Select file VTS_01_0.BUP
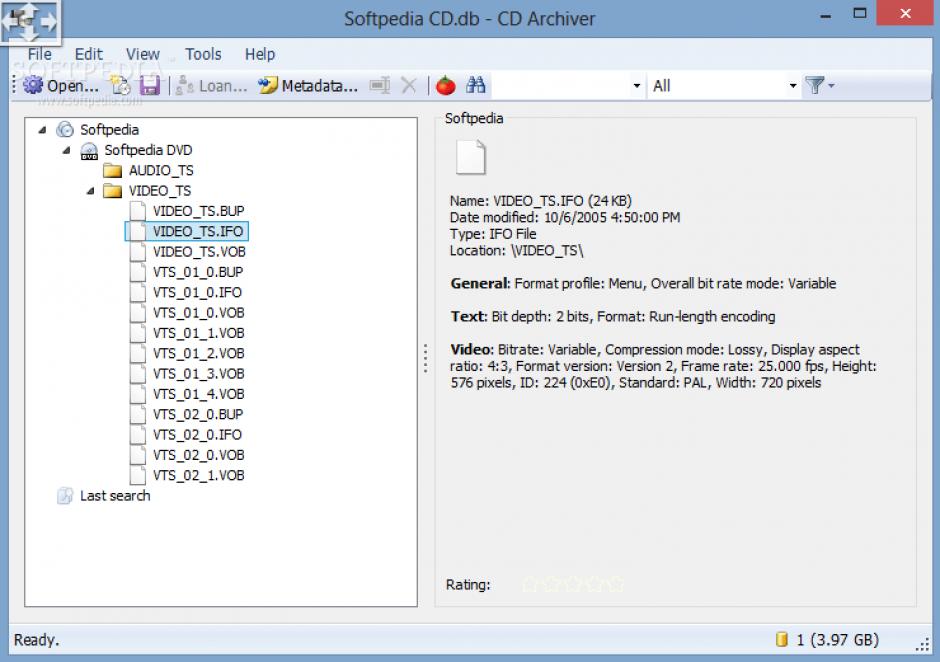This screenshot has width=940, height=662. click(x=198, y=272)
